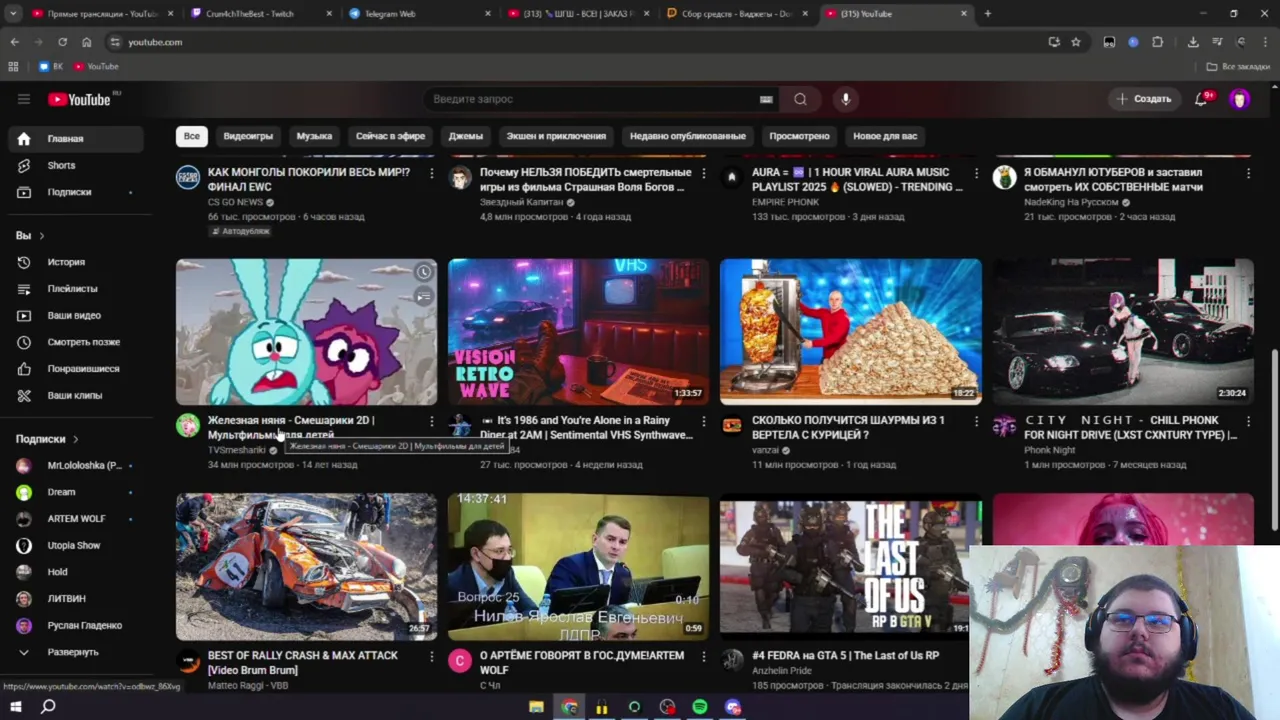
Task: Open Плейлисты in the sidebar
Action: tap(76, 289)
